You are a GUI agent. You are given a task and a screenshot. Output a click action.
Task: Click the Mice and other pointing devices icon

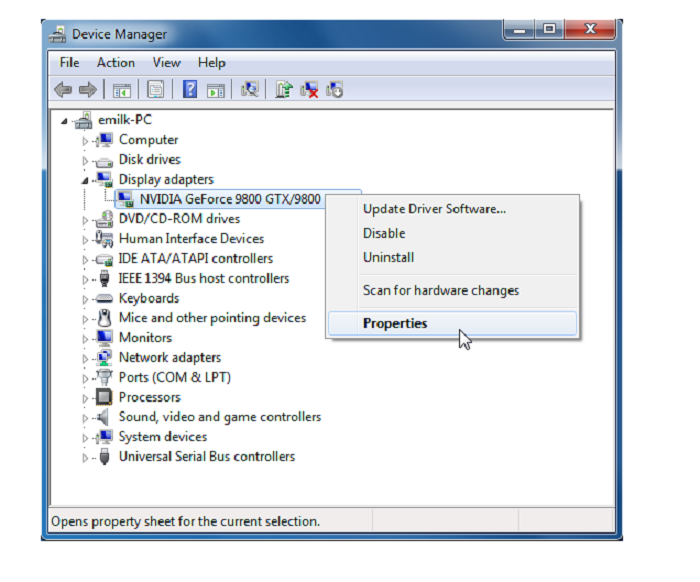point(104,318)
